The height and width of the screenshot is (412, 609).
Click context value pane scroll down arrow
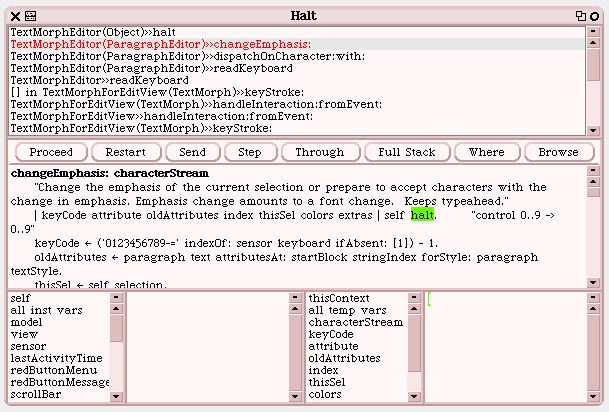(x=593, y=396)
